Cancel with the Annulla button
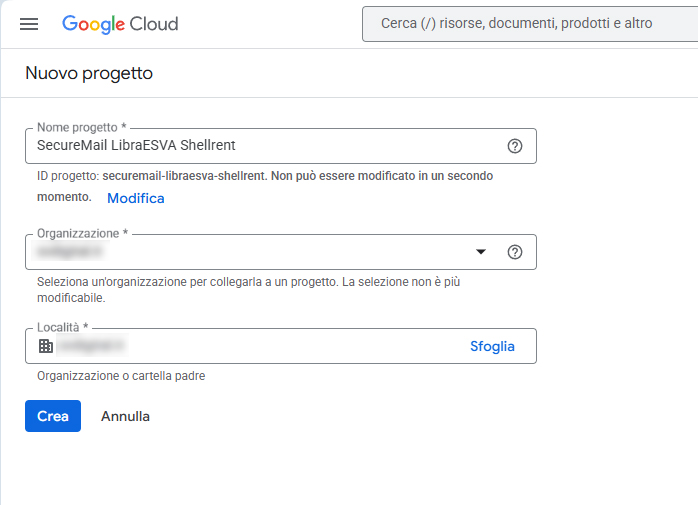The width and height of the screenshot is (698, 505). click(125, 416)
